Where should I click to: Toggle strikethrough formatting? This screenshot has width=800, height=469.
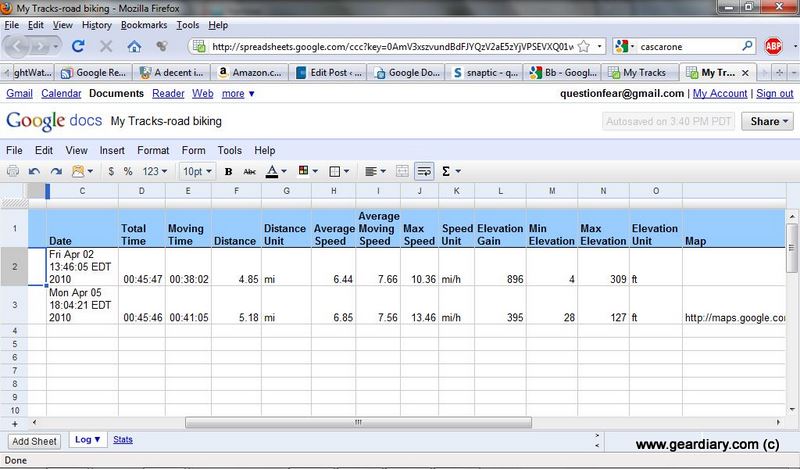tap(249, 171)
